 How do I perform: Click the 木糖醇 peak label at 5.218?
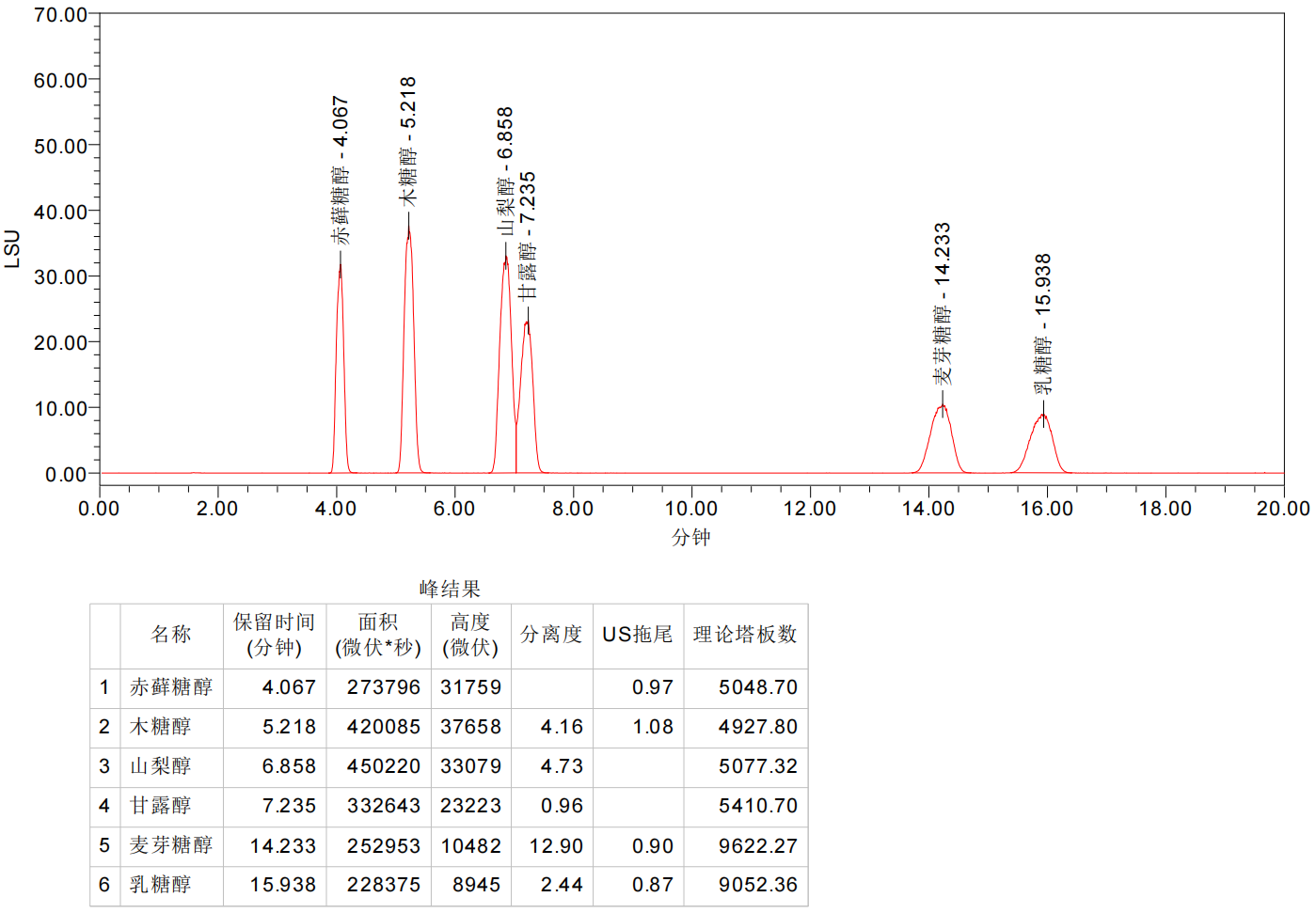coord(407,142)
